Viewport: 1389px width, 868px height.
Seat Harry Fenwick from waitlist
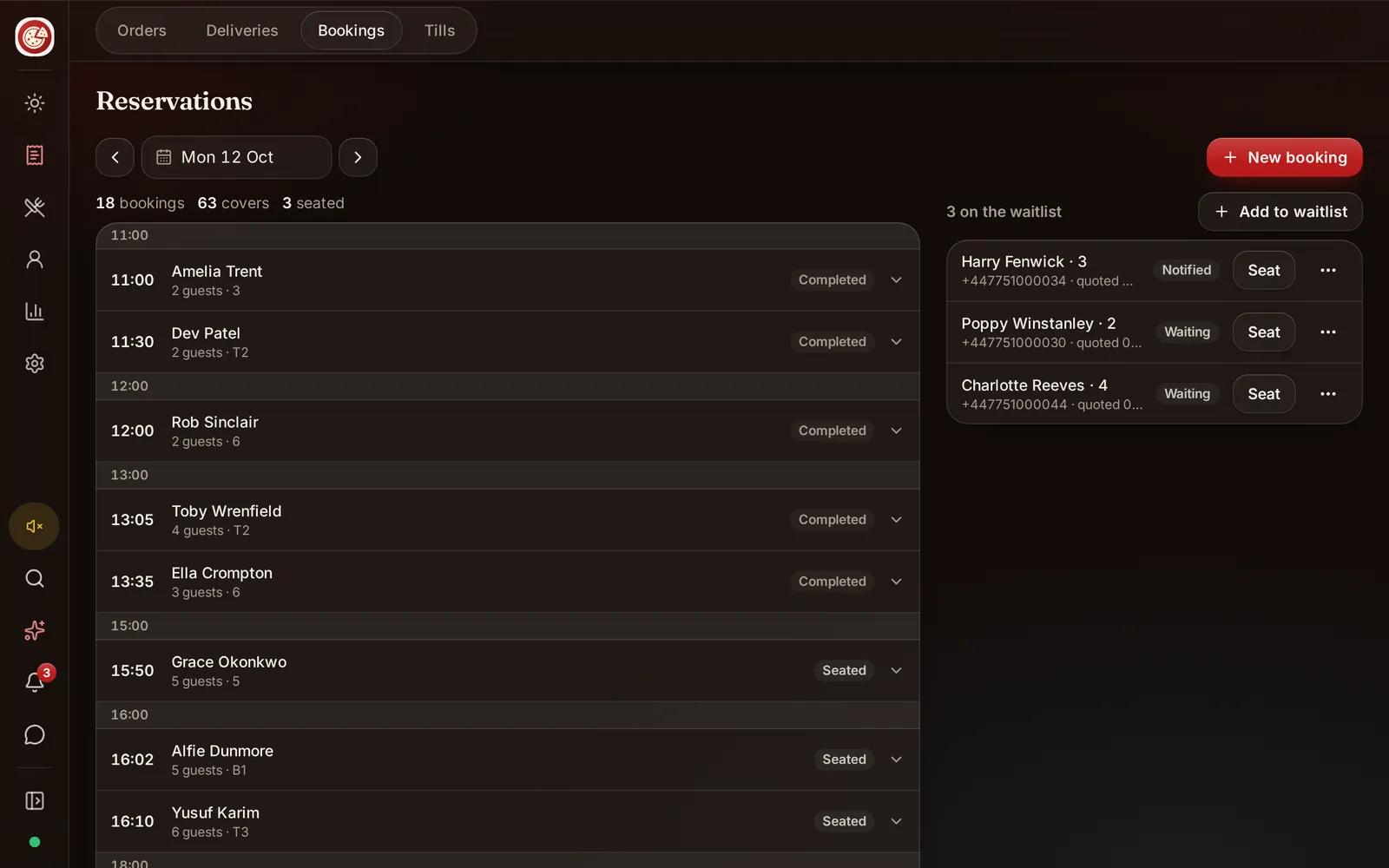[x=1264, y=271]
